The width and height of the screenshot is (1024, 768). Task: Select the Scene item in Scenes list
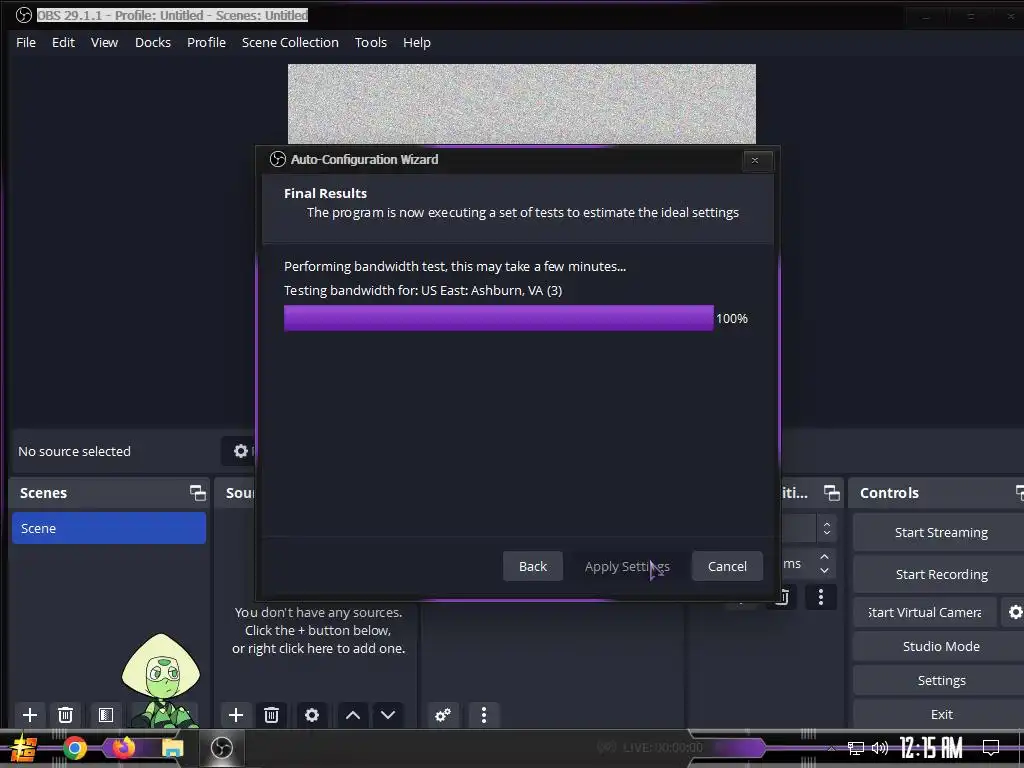click(109, 528)
